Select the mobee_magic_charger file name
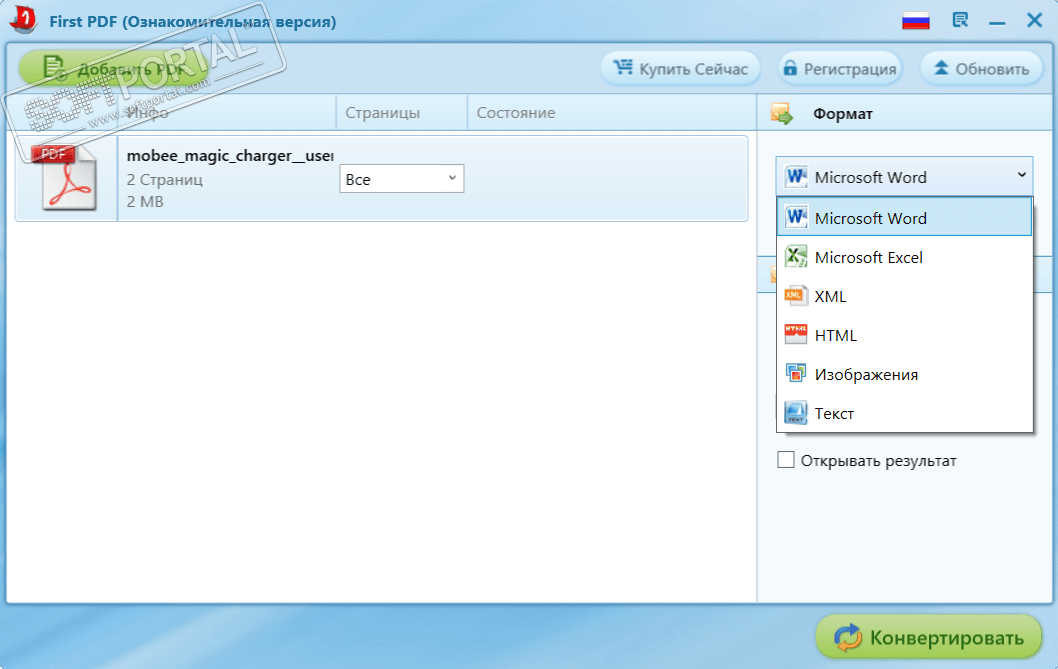Screen dimensions: 1058x669 click(x=230, y=156)
